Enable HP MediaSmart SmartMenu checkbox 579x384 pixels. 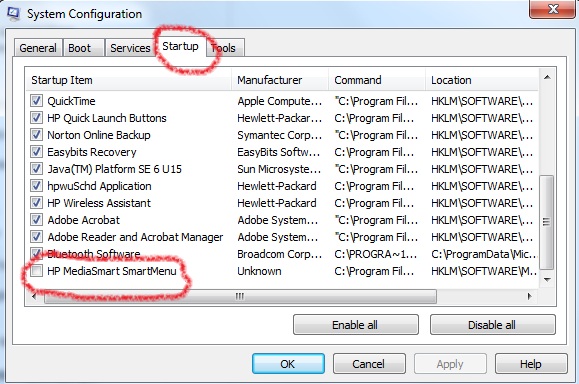[36, 271]
